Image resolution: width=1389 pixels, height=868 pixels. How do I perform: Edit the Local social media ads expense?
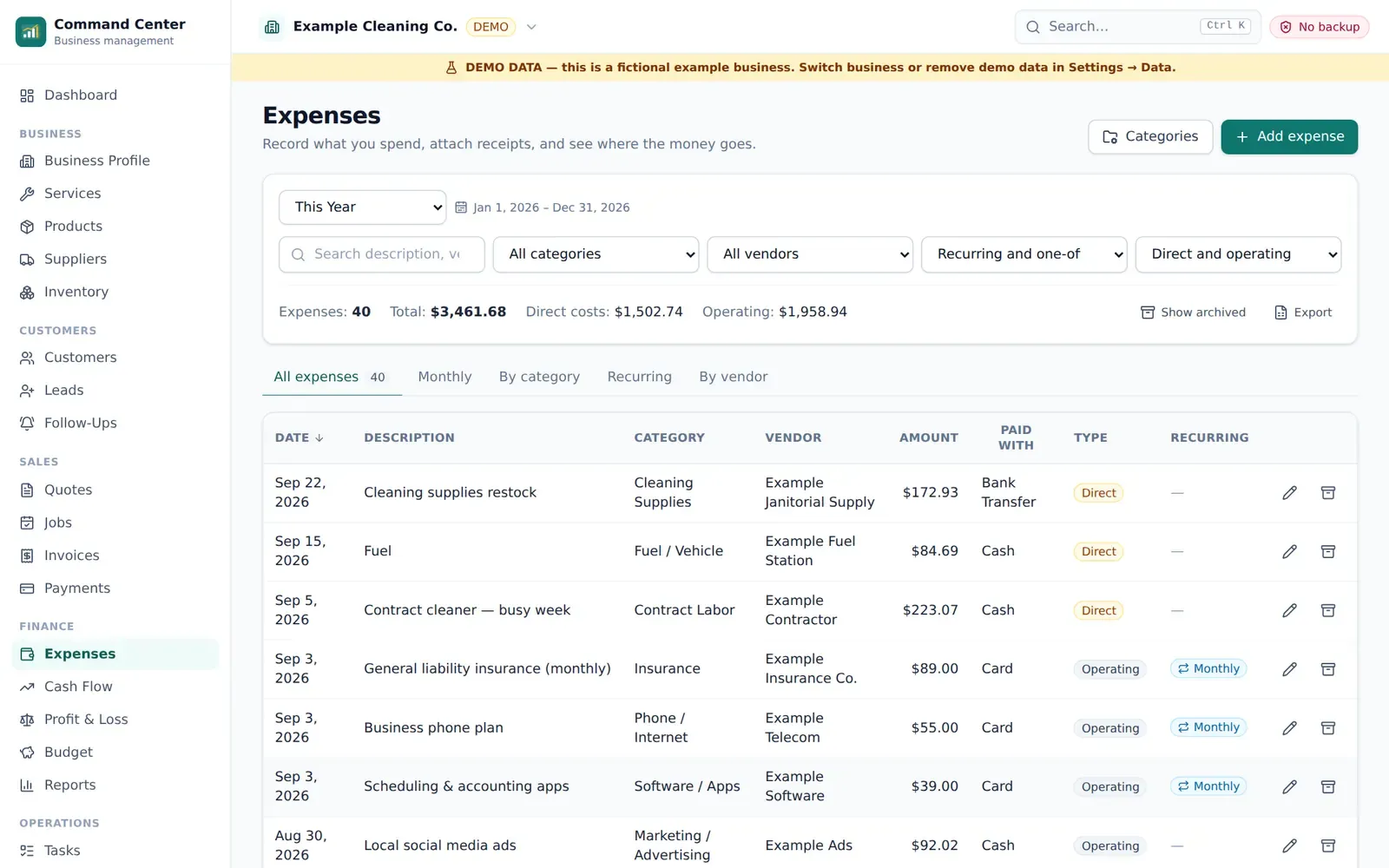pos(1289,845)
